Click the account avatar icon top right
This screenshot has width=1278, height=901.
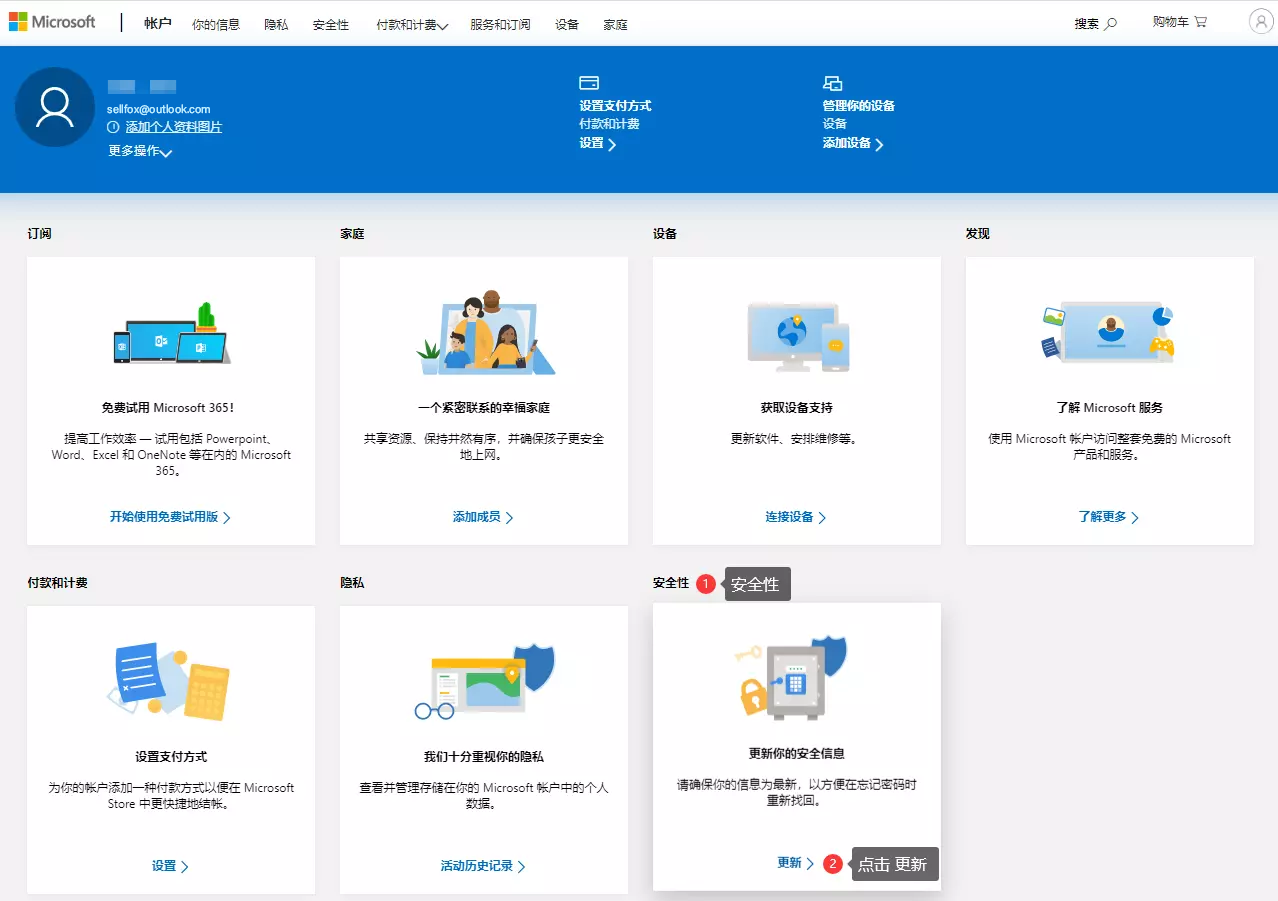[x=1260, y=22]
